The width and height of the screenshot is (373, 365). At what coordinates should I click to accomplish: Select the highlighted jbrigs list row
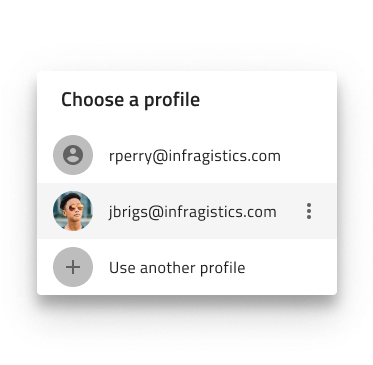187,211
